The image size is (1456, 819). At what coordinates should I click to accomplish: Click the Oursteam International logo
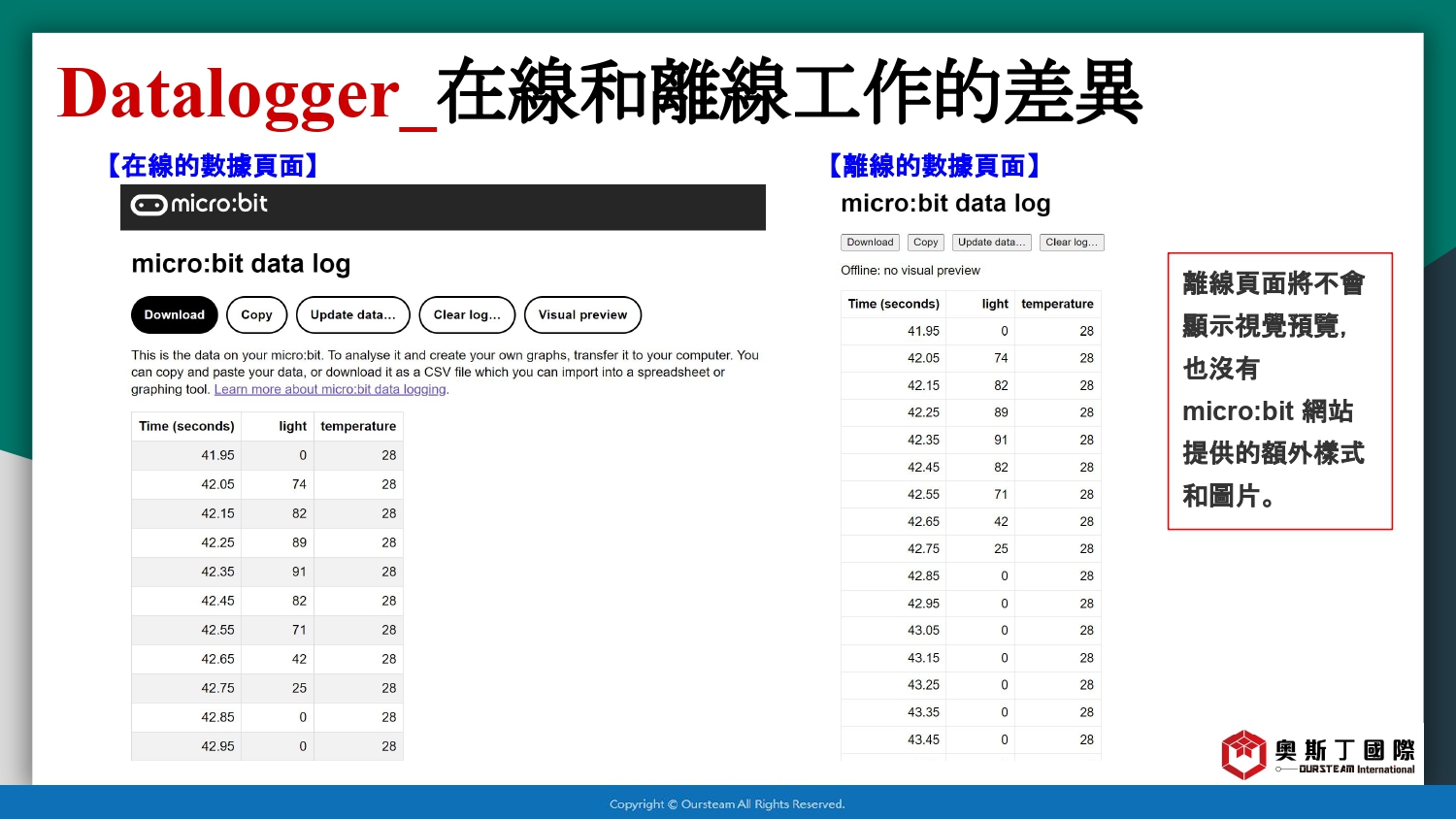pos(1317,755)
